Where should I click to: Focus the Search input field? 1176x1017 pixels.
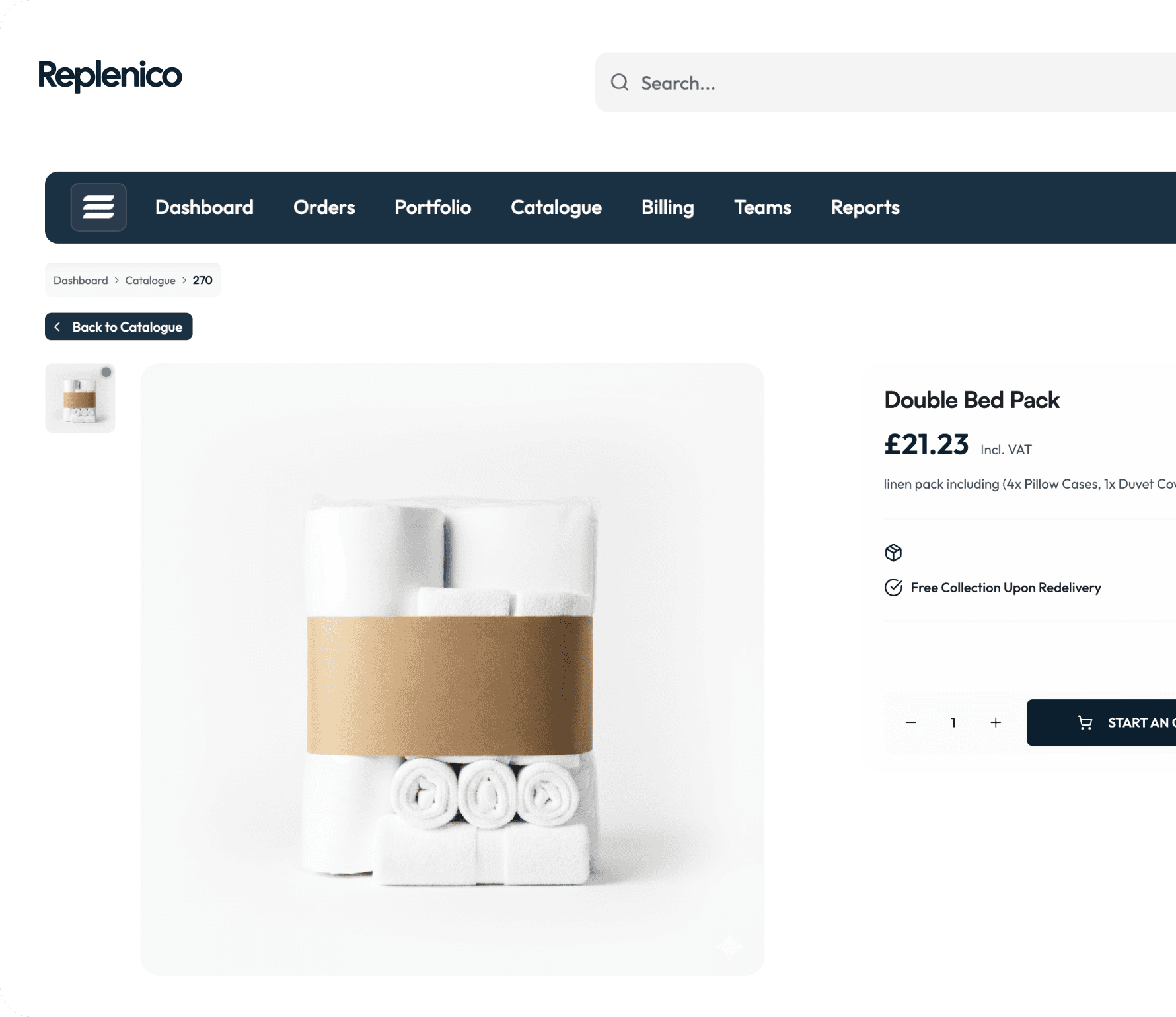tap(885, 83)
